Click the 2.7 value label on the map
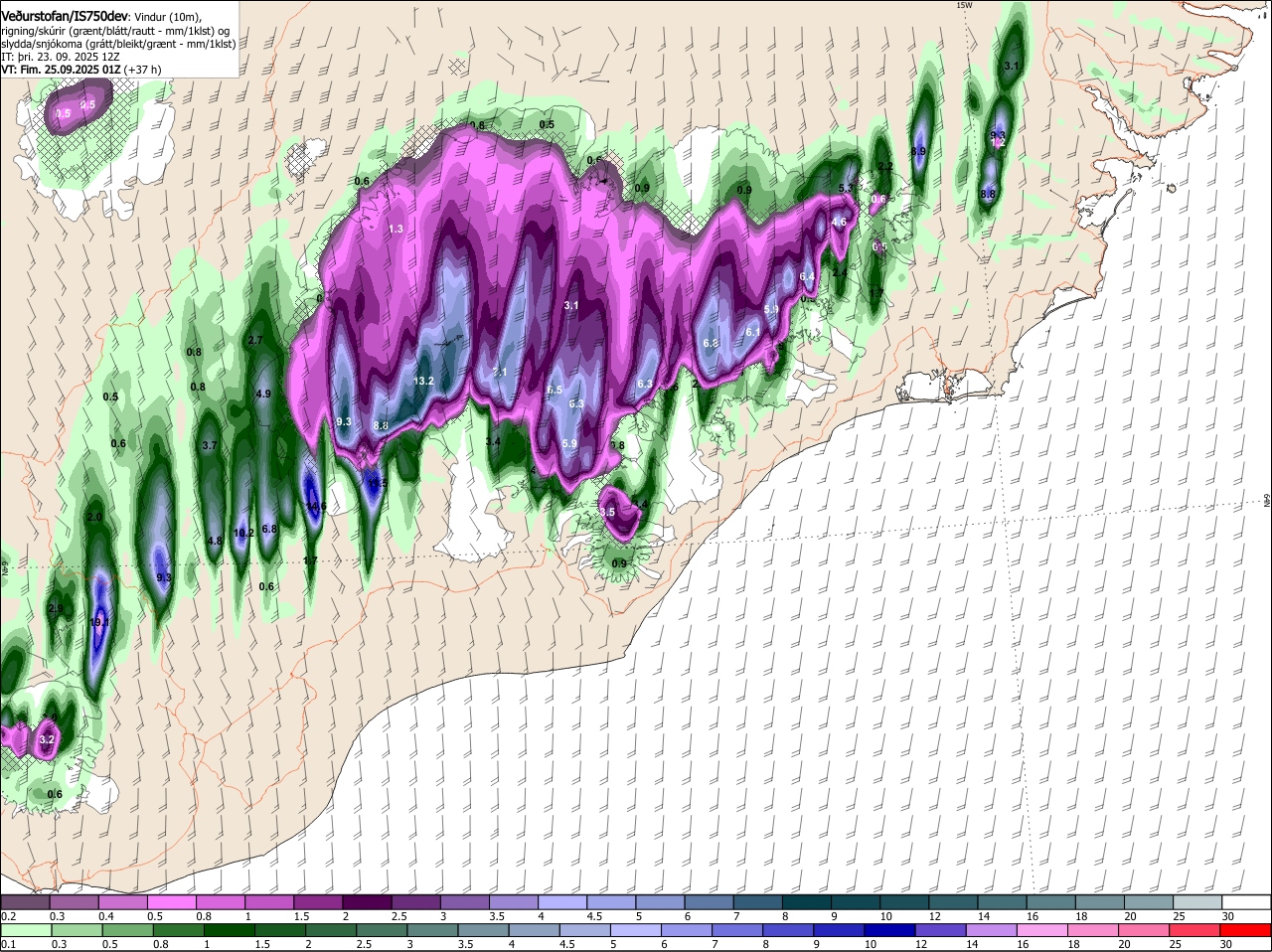1272x952 pixels. pos(255,340)
